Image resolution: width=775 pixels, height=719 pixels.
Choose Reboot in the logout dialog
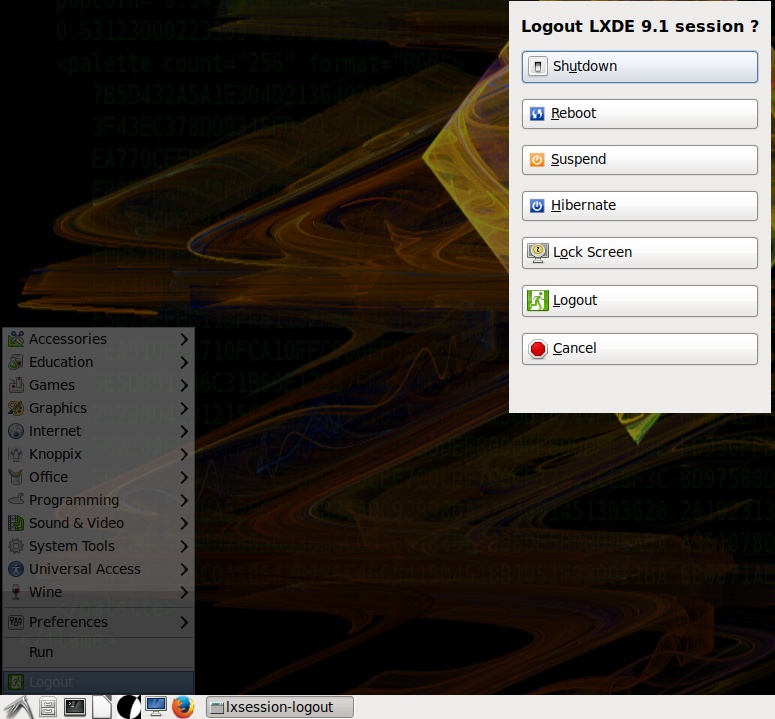640,114
